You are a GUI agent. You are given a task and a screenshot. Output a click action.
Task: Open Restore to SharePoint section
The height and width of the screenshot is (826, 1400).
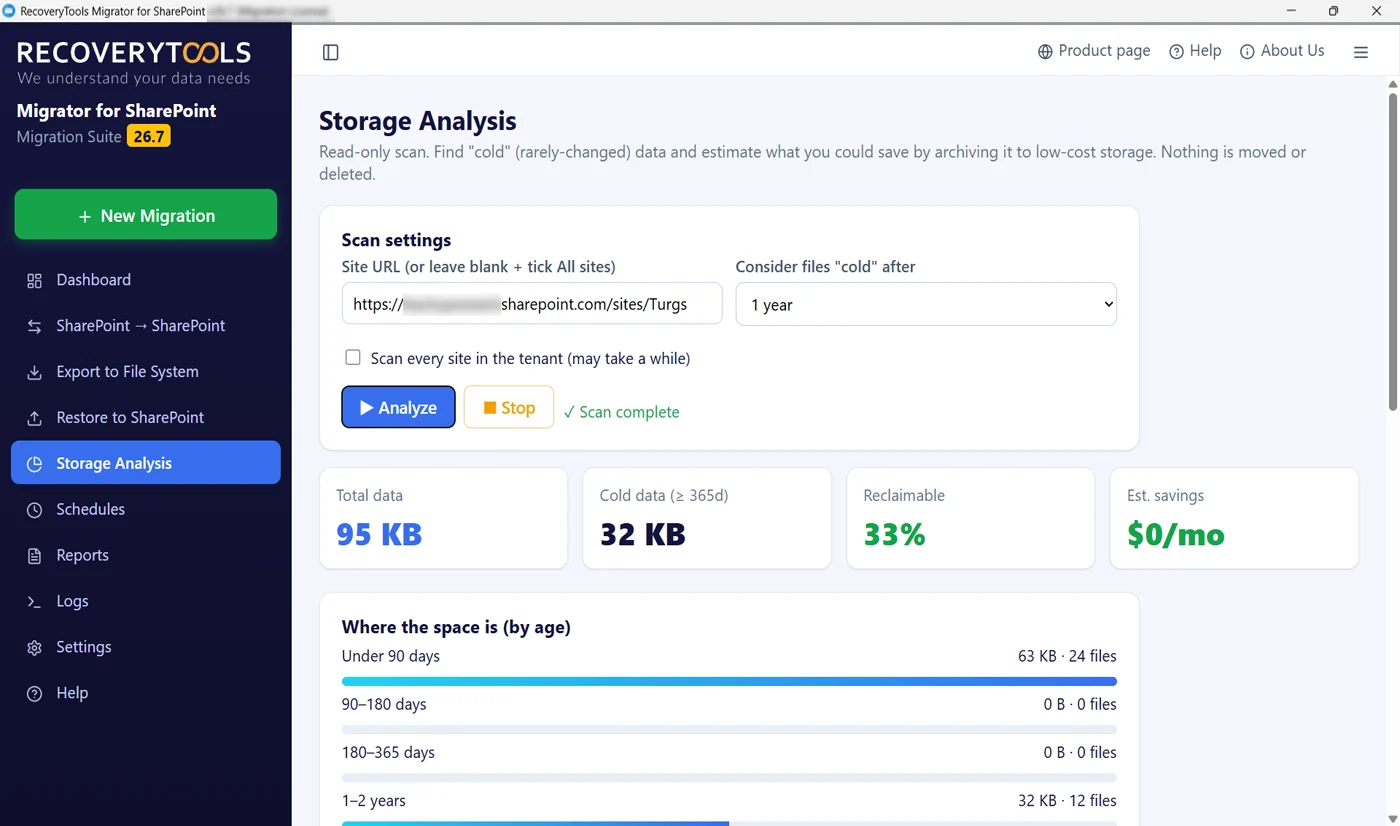click(146, 418)
